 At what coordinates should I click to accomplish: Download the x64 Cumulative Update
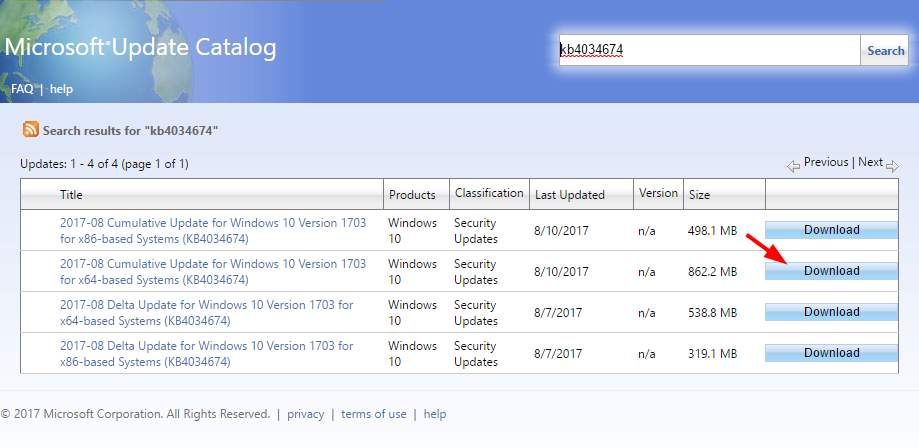pos(831,271)
